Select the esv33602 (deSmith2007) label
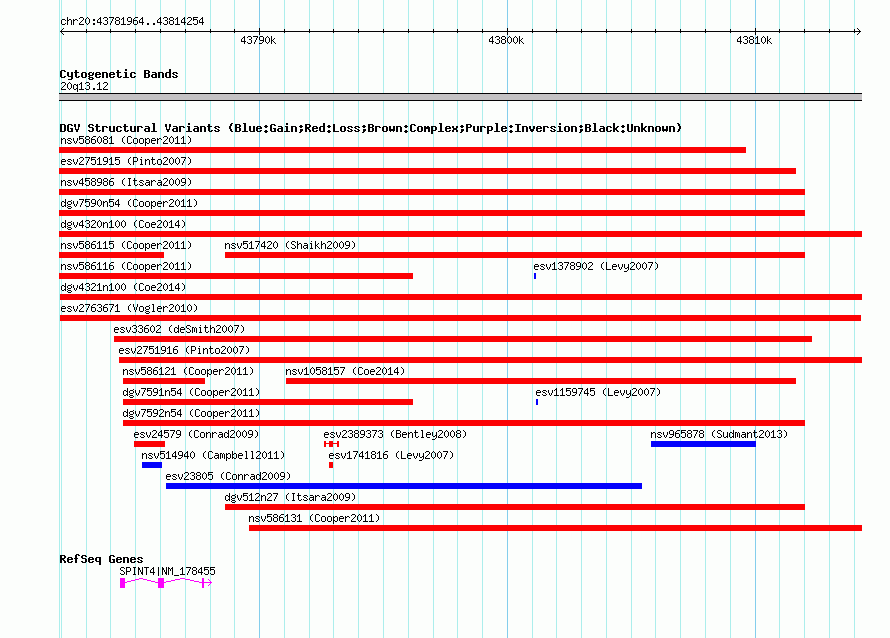890x638 pixels. point(179,329)
